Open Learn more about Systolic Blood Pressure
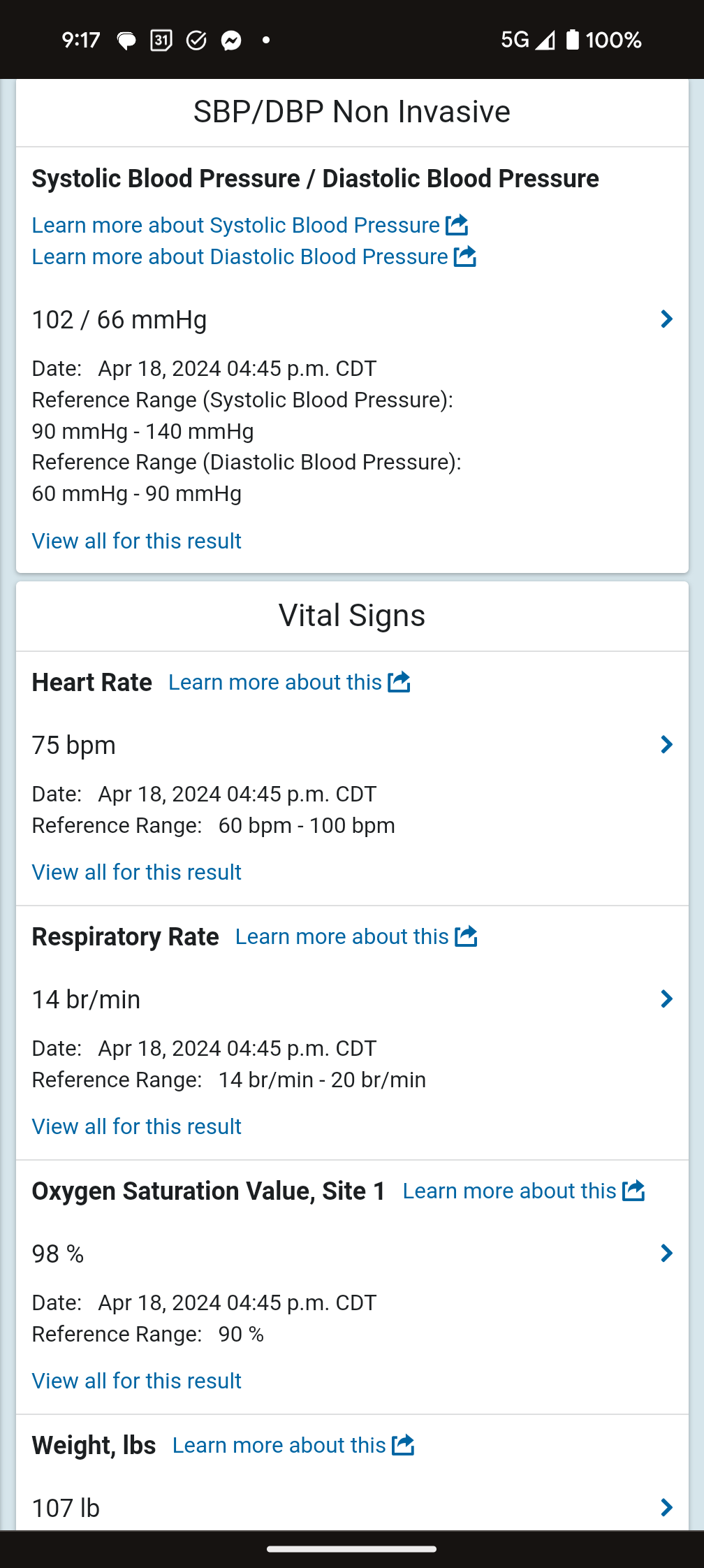The image size is (704, 1568). (x=235, y=225)
